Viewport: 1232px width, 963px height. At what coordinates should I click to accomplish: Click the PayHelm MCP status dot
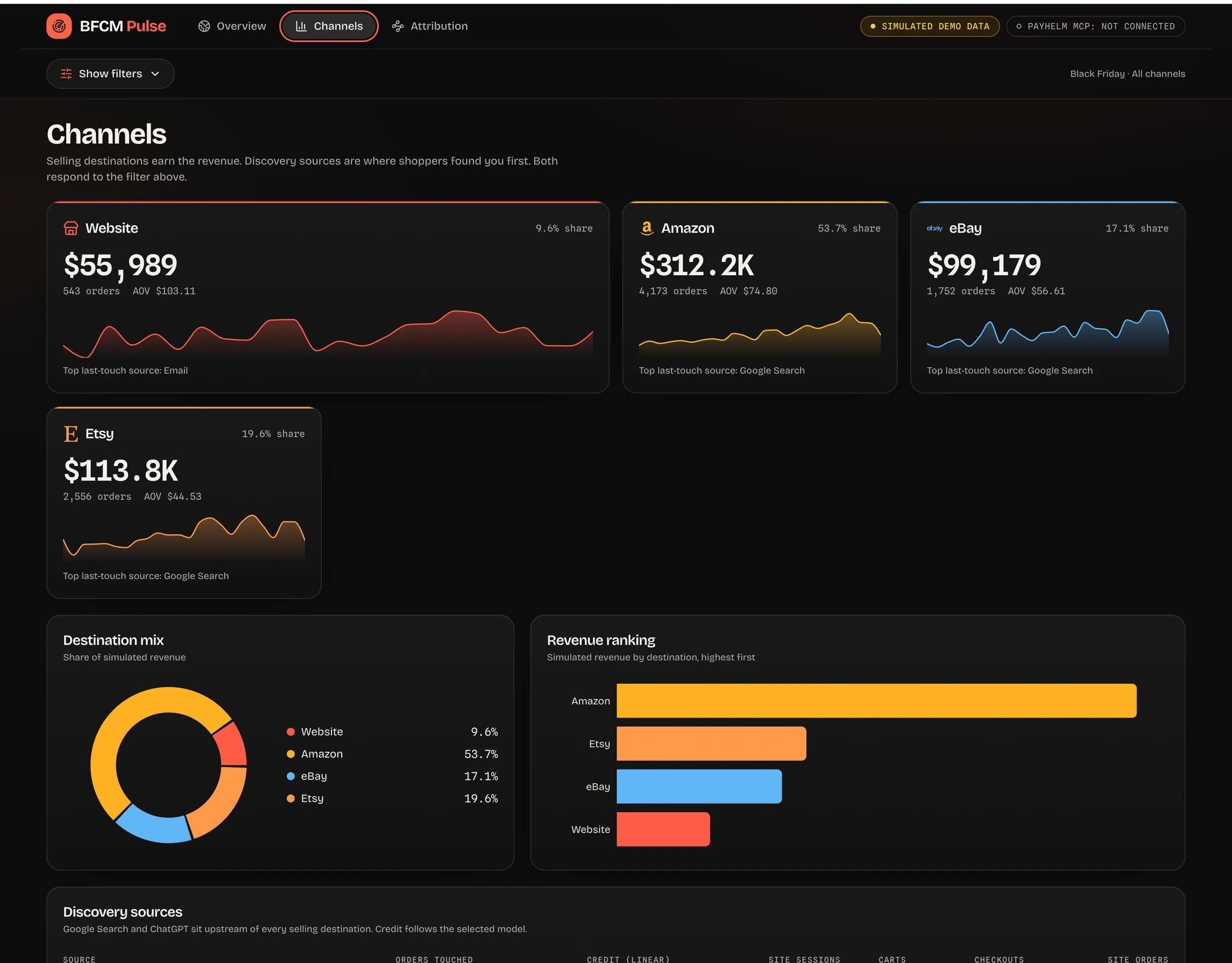pyautogui.click(x=1019, y=27)
